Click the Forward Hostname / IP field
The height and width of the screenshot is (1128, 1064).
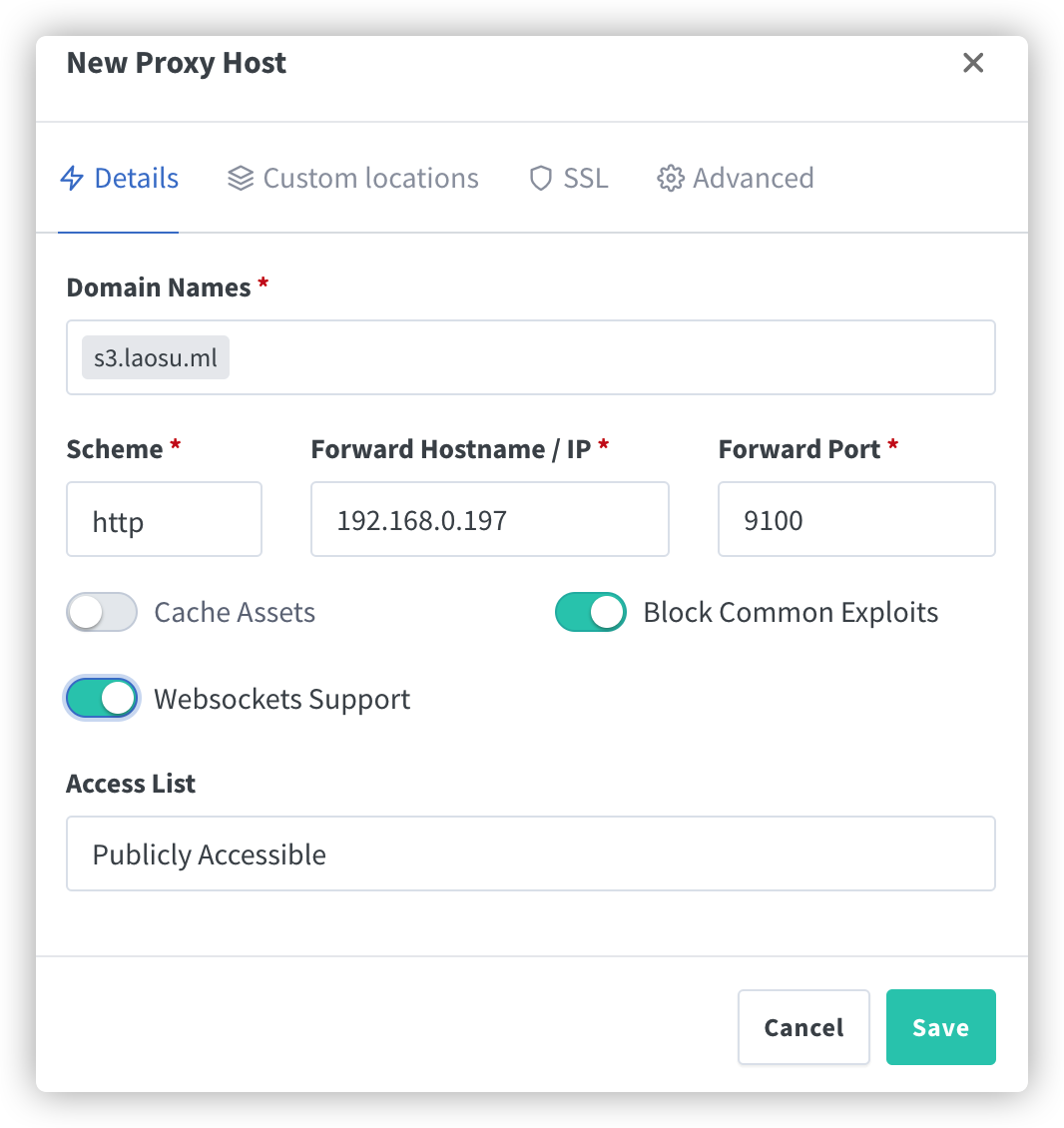click(x=489, y=519)
